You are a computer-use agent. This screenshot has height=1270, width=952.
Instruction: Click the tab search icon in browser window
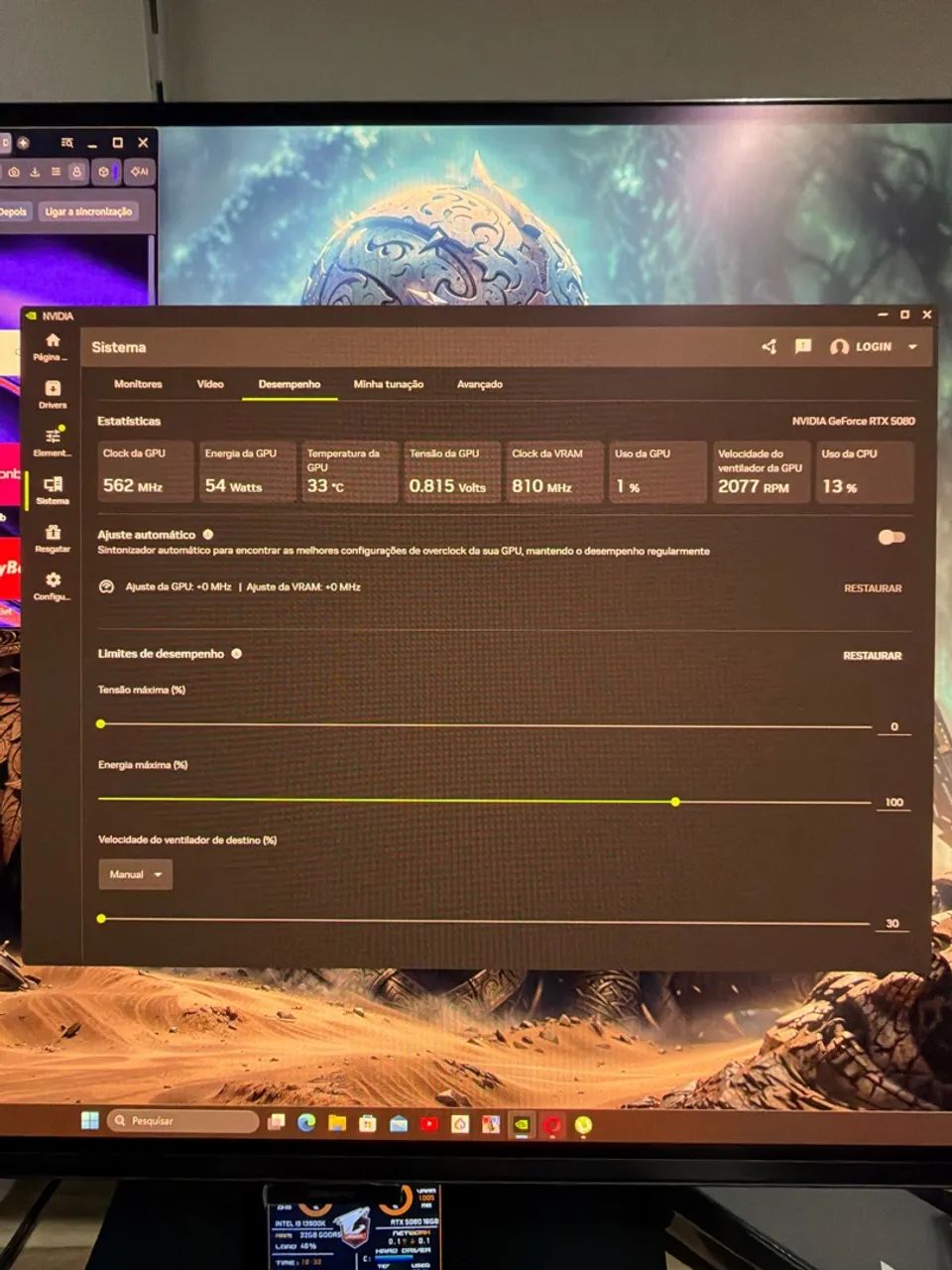click(67, 143)
